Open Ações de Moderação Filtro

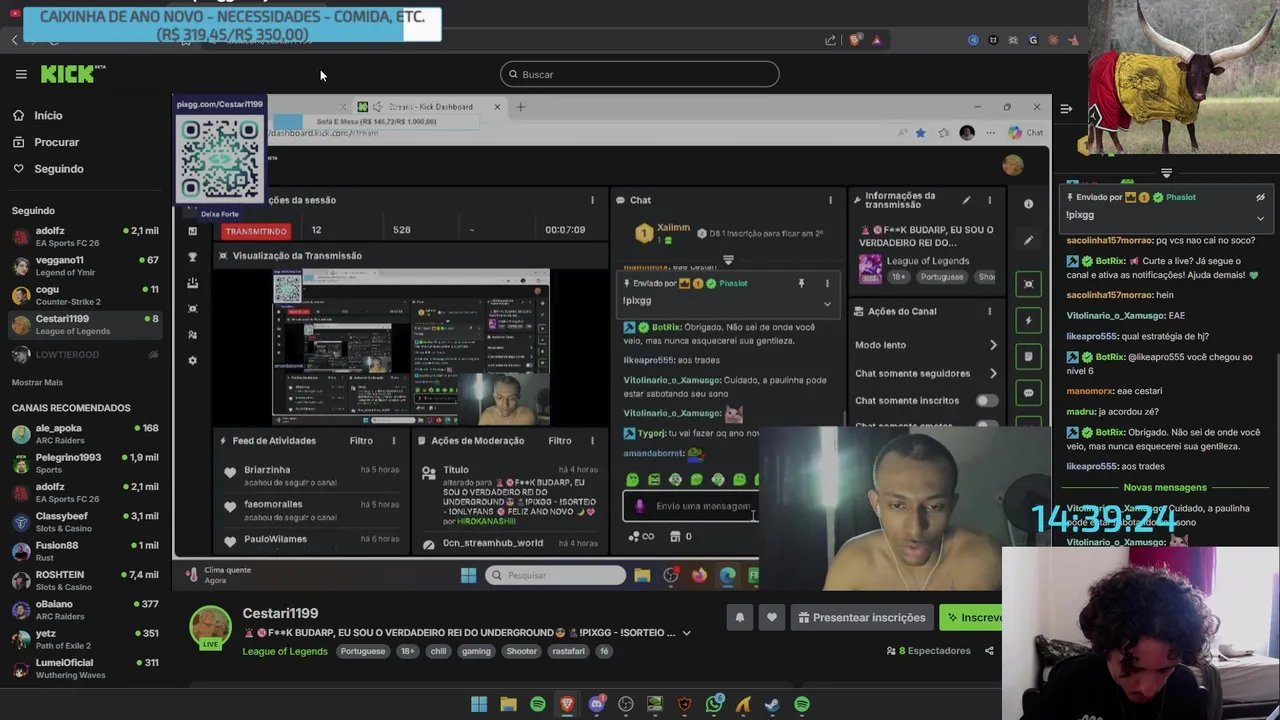[x=559, y=441]
